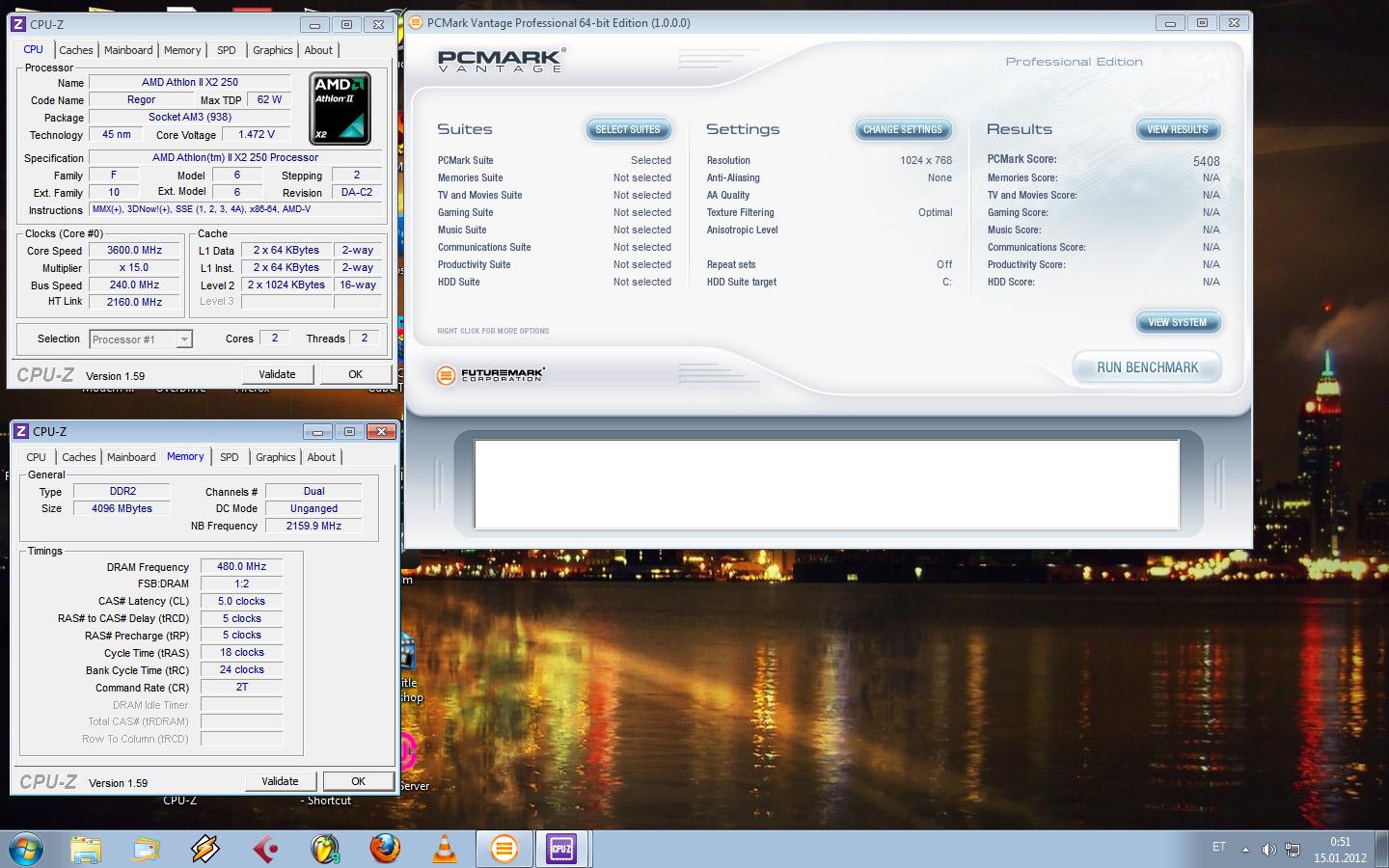Image resolution: width=1389 pixels, height=868 pixels.
Task: Click the CAS# Latency value 5.0 clocks
Action: [241, 601]
